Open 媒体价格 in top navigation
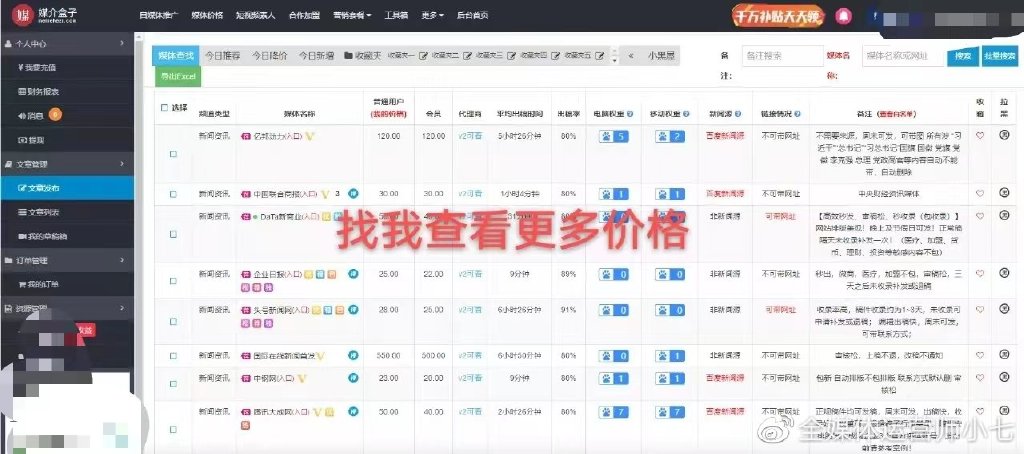This screenshot has width=1024, height=454. pos(207,15)
